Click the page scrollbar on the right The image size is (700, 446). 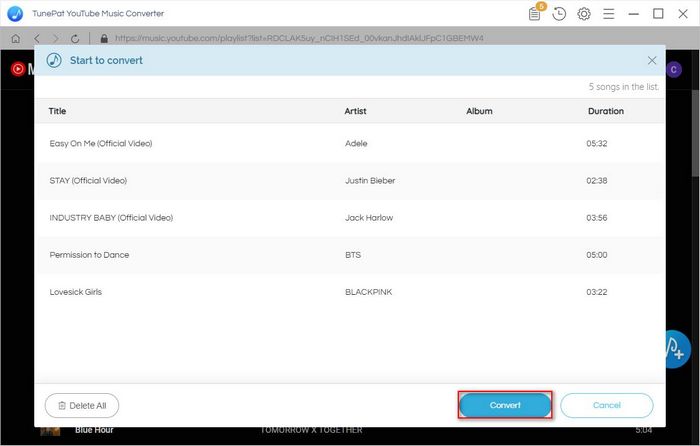click(x=696, y=134)
